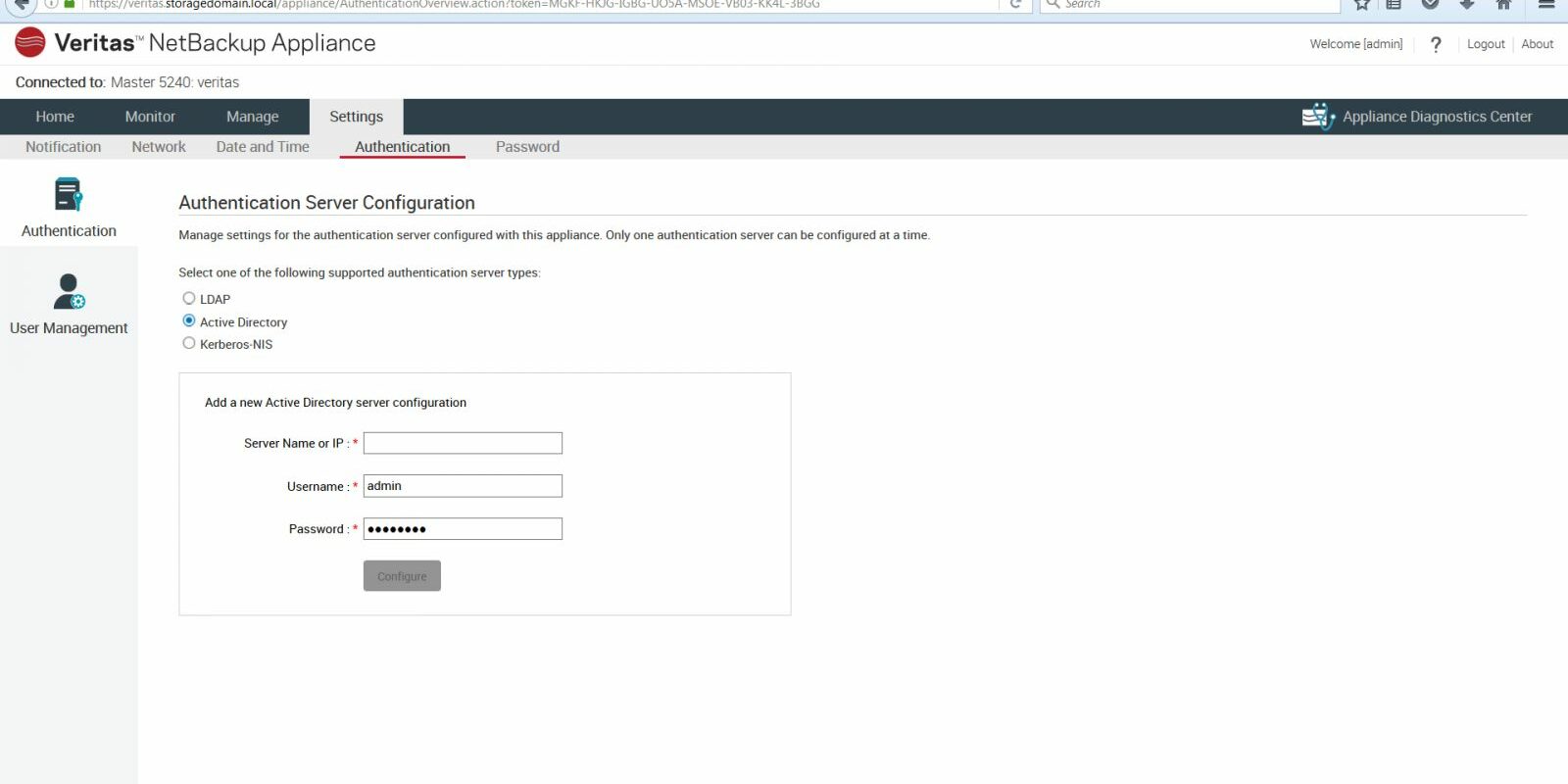Click the Logout link
This screenshot has width=1568, height=784.
[x=1486, y=44]
